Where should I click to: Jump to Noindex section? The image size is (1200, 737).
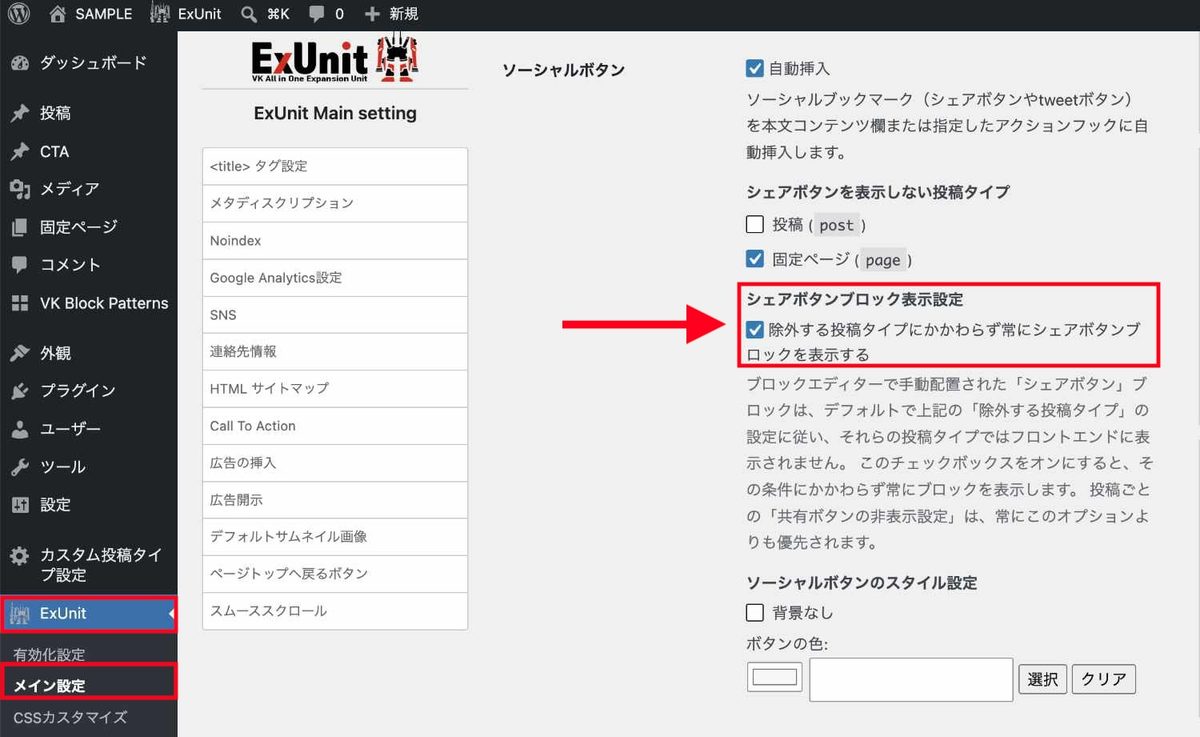(335, 241)
